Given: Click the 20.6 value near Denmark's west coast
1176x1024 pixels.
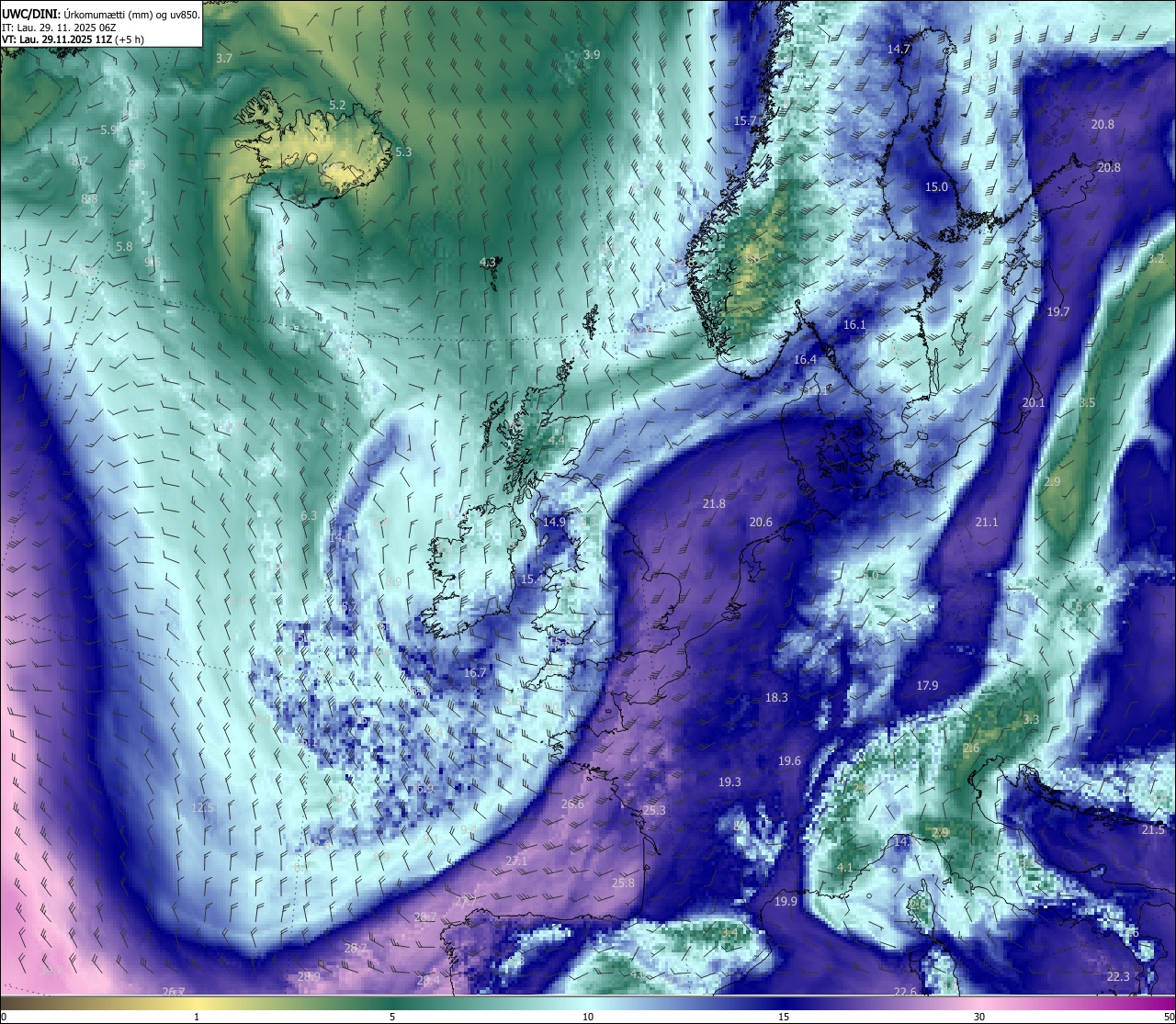Looking at the screenshot, I should click(x=761, y=522).
